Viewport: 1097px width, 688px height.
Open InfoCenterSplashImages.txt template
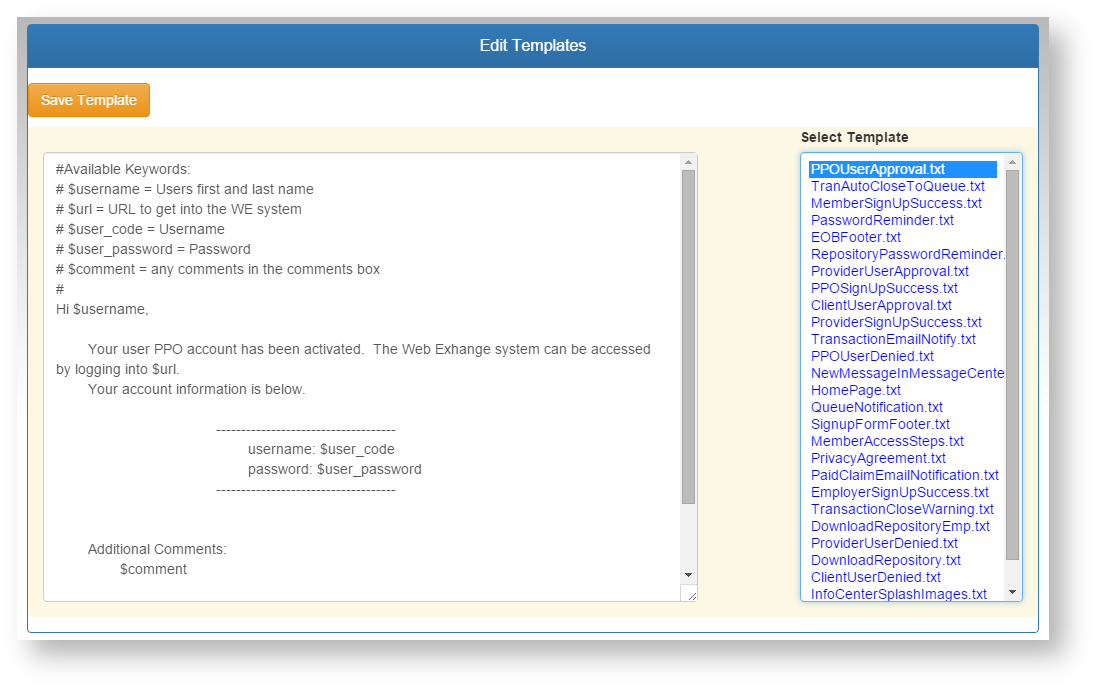click(x=899, y=594)
